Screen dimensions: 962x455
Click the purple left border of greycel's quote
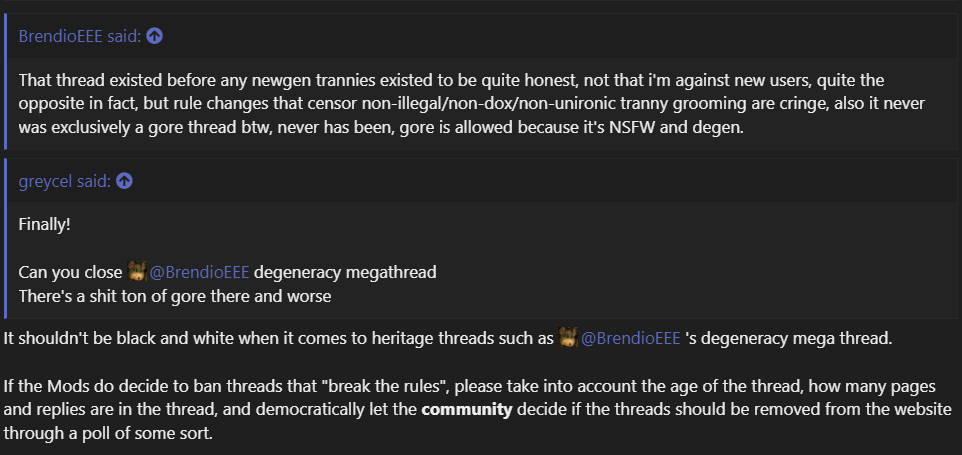(x=5, y=240)
